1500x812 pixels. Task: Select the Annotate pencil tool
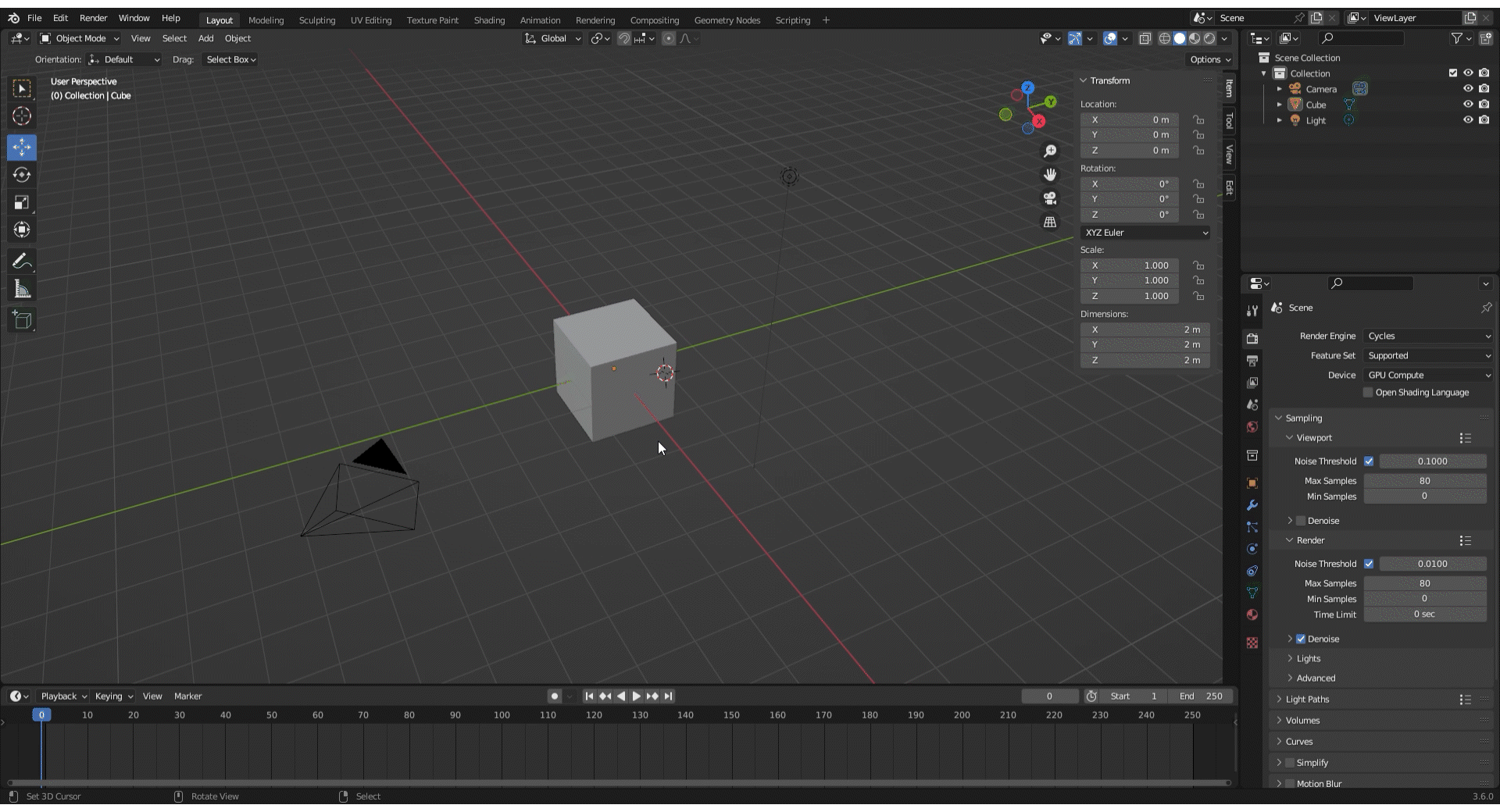click(x=22, y=262)
